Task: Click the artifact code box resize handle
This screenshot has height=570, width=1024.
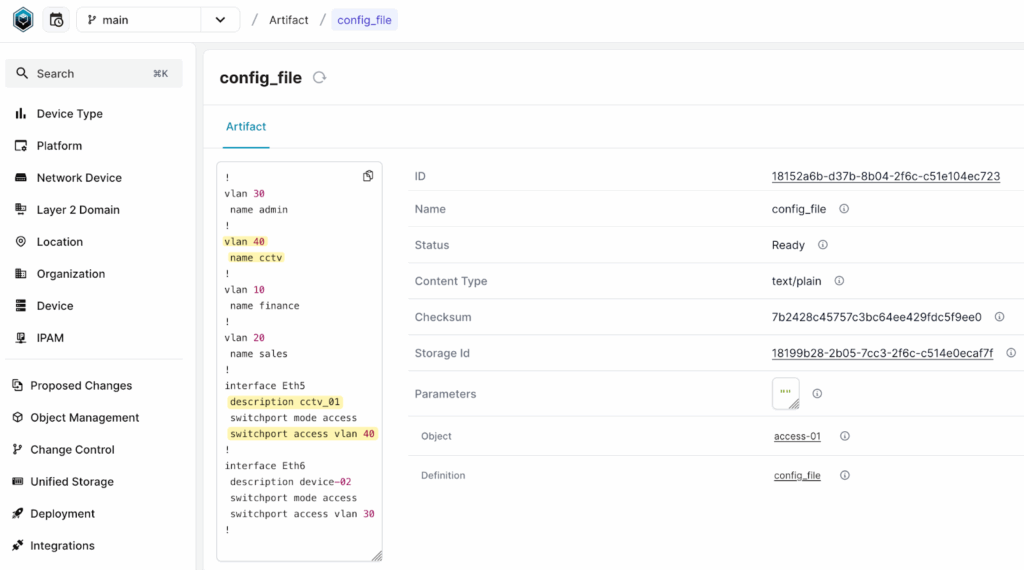Action: point(377,556)
